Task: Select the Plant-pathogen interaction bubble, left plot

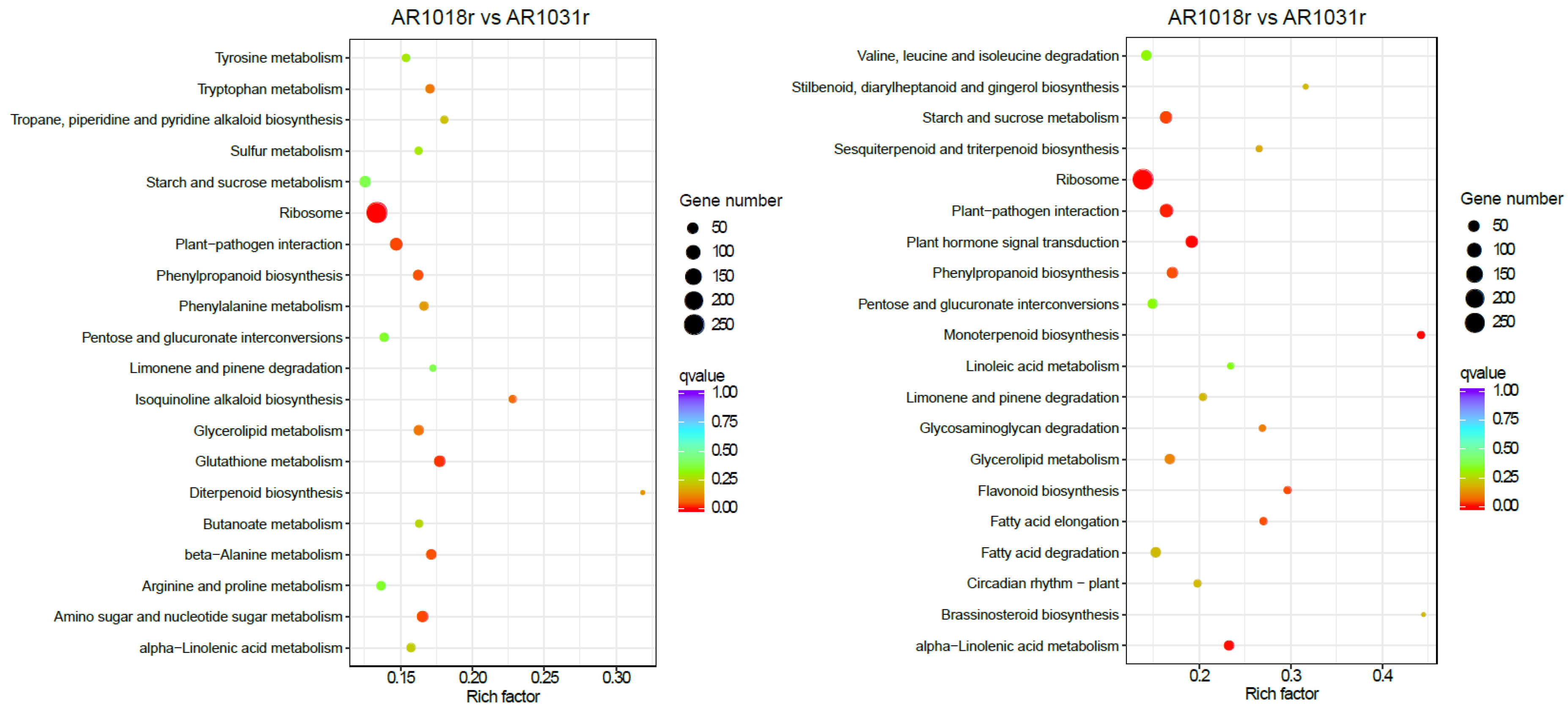Action: [397, 244]
